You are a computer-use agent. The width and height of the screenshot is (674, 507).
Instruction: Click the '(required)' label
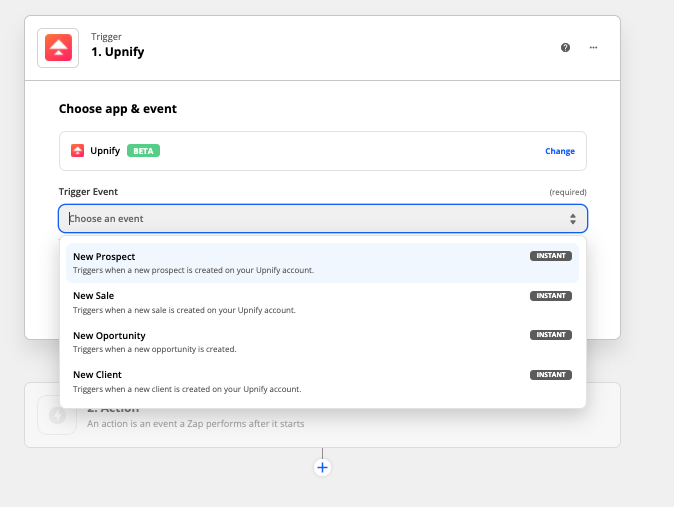tap(568, 192)
